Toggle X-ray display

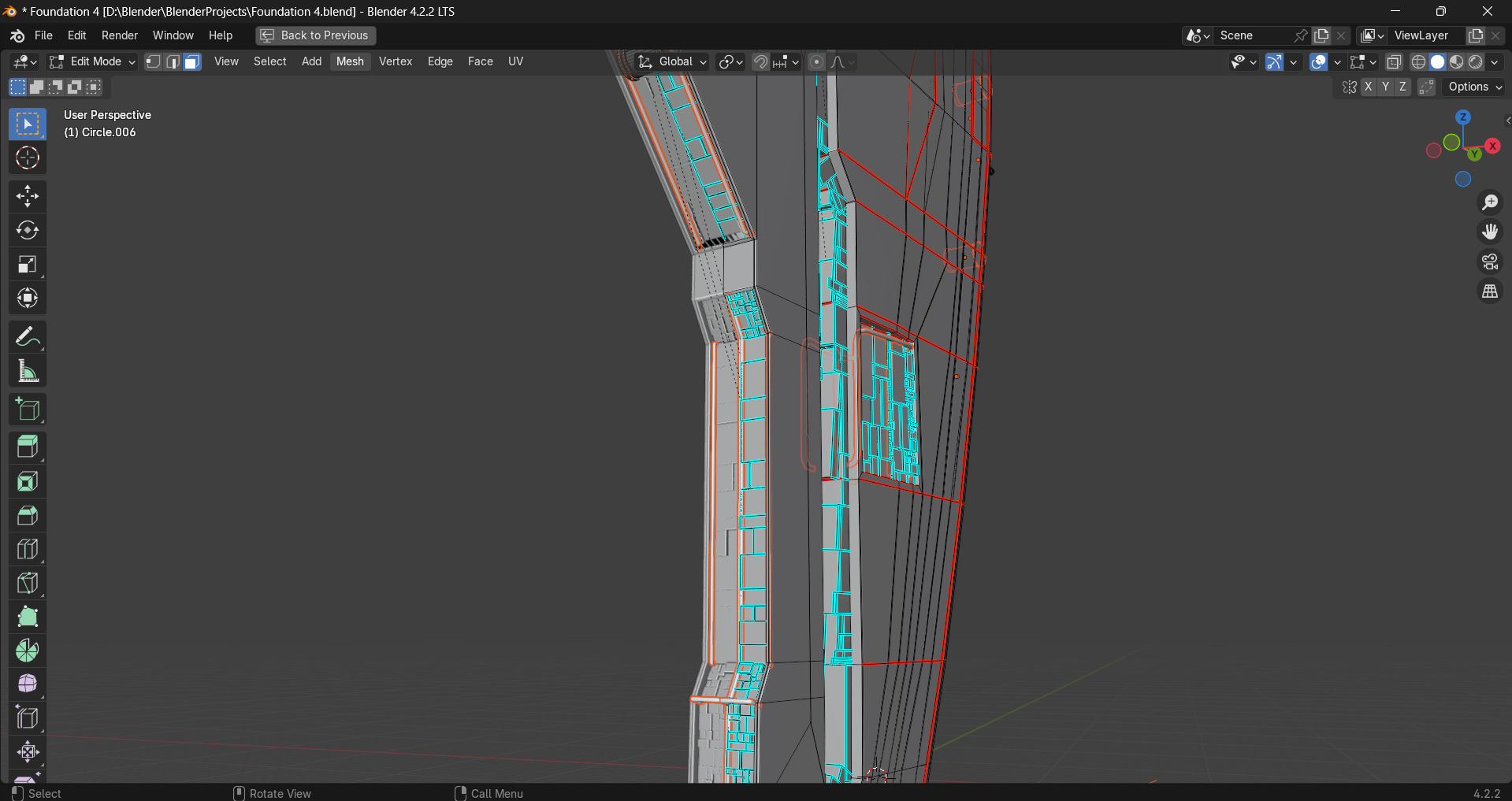[1394, 62]
